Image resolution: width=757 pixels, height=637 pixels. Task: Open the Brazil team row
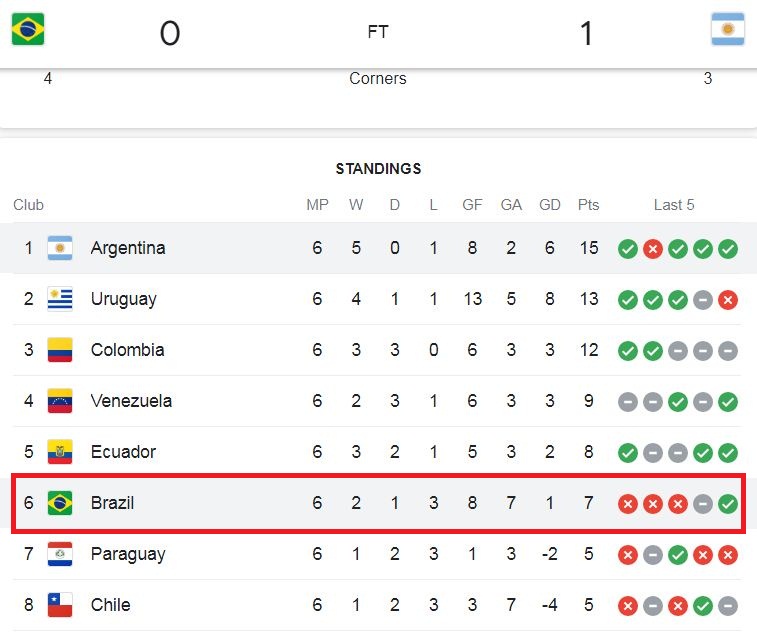click(x=378, y=503)
